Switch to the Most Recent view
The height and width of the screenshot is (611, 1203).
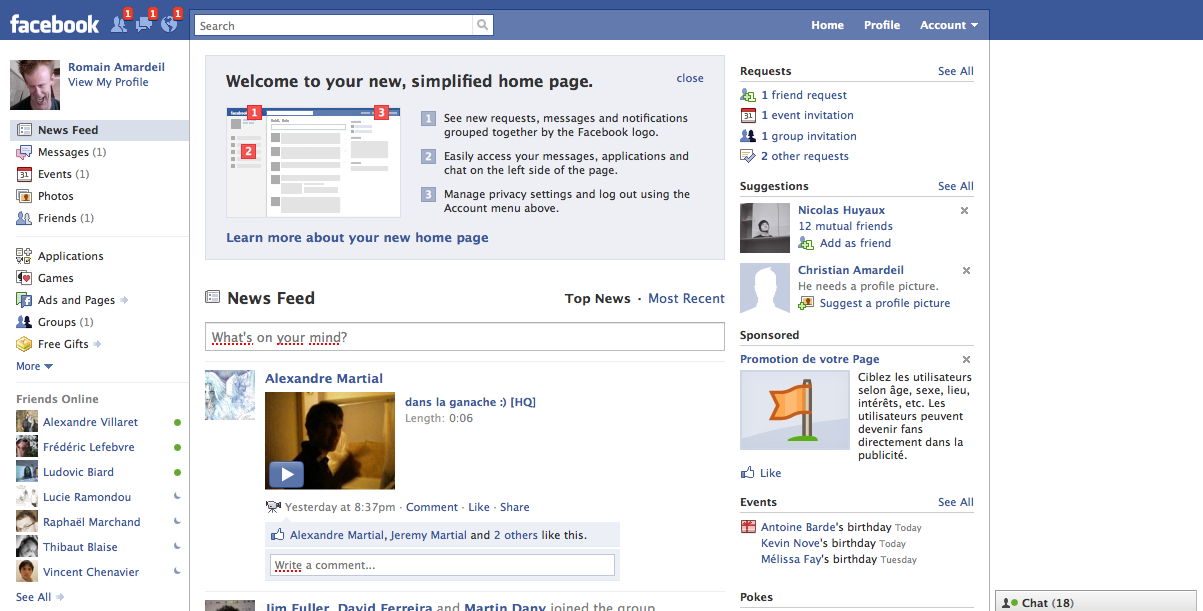(x=686, y=299)
